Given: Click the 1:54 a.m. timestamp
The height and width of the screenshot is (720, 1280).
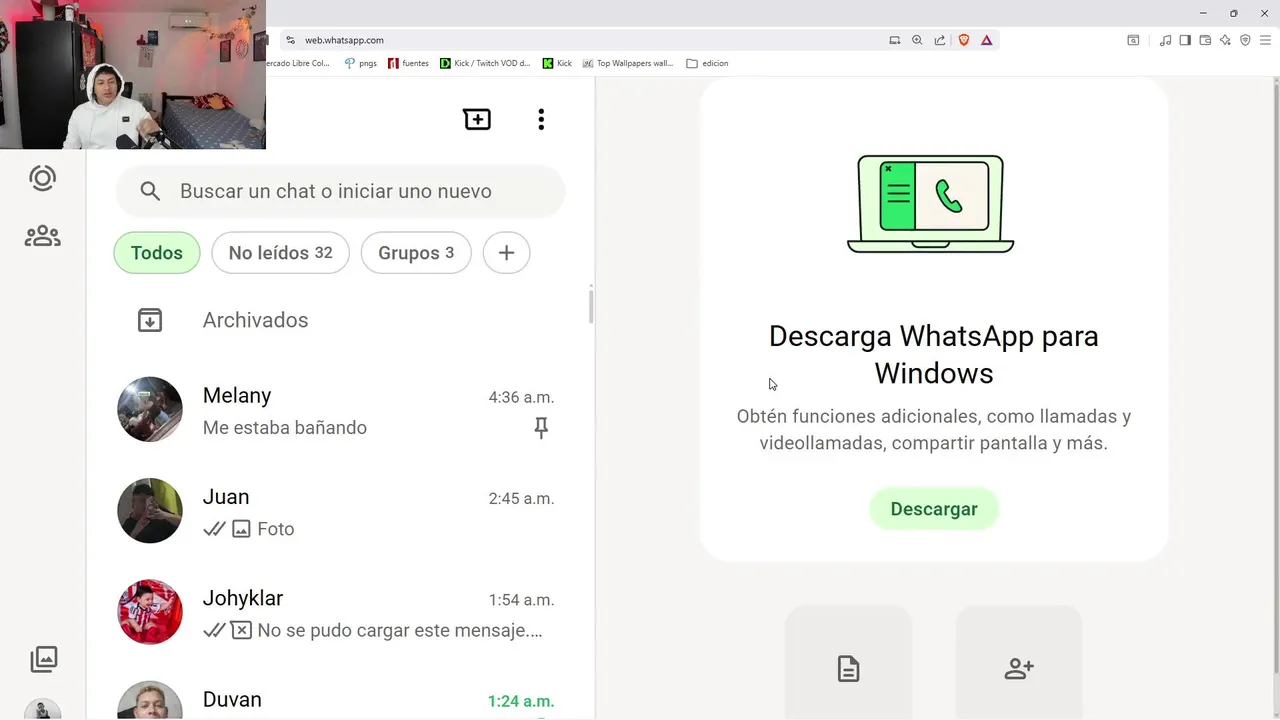Looking at the screenshot, I should coord(521,600).
